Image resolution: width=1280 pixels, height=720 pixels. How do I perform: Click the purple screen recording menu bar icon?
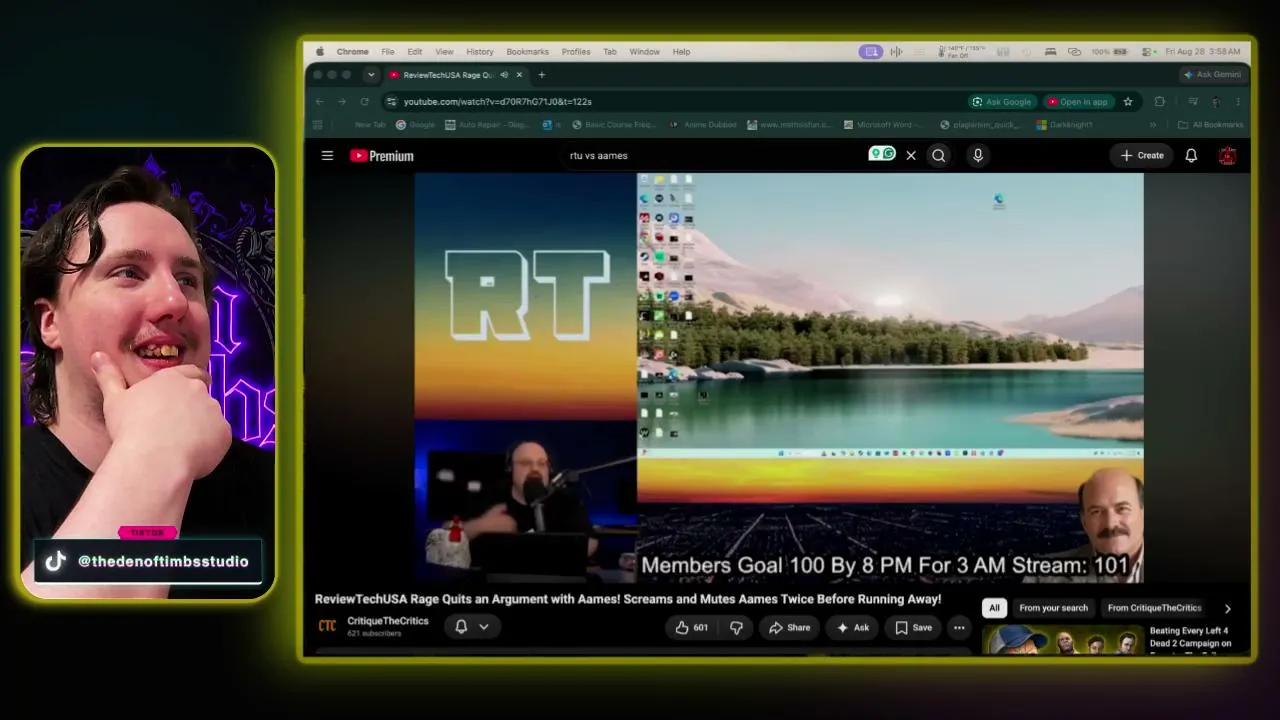[871, 52]
